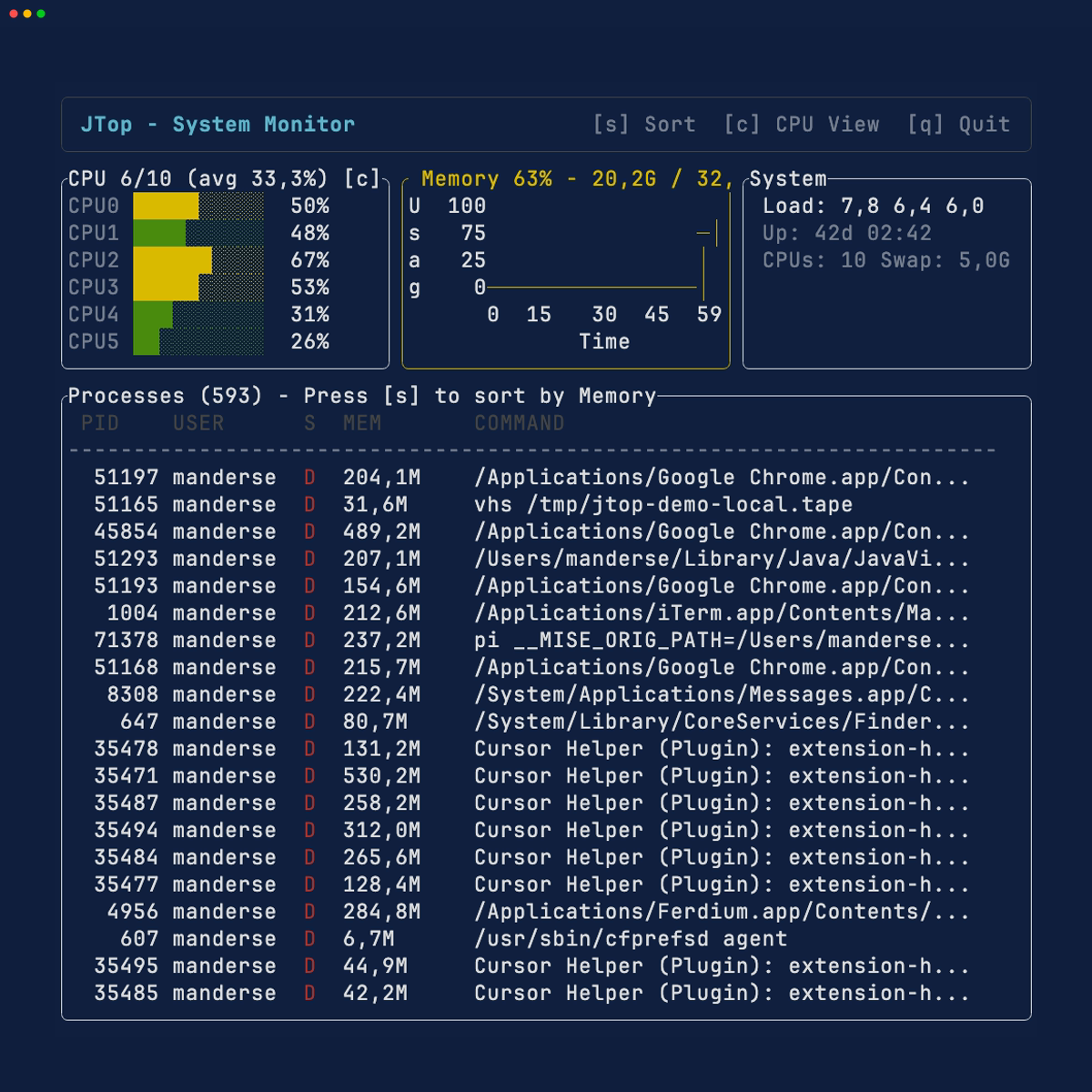The image size is (1092, 1092).
Task: Select Cursor Helper row with PID 35495
Action: (x=532, y=966)
